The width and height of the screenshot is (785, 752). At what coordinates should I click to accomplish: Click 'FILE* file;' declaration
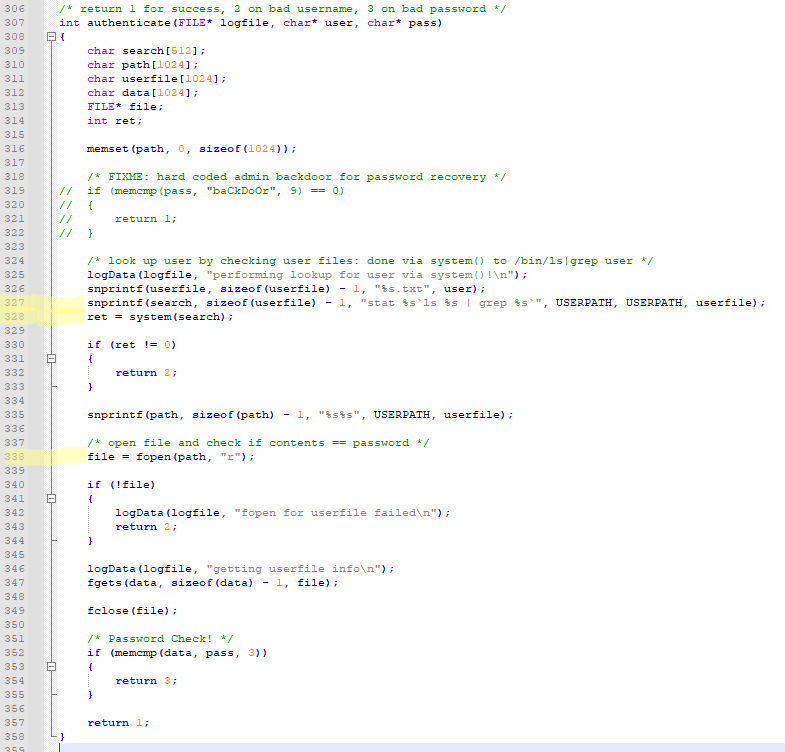(125, 107)
